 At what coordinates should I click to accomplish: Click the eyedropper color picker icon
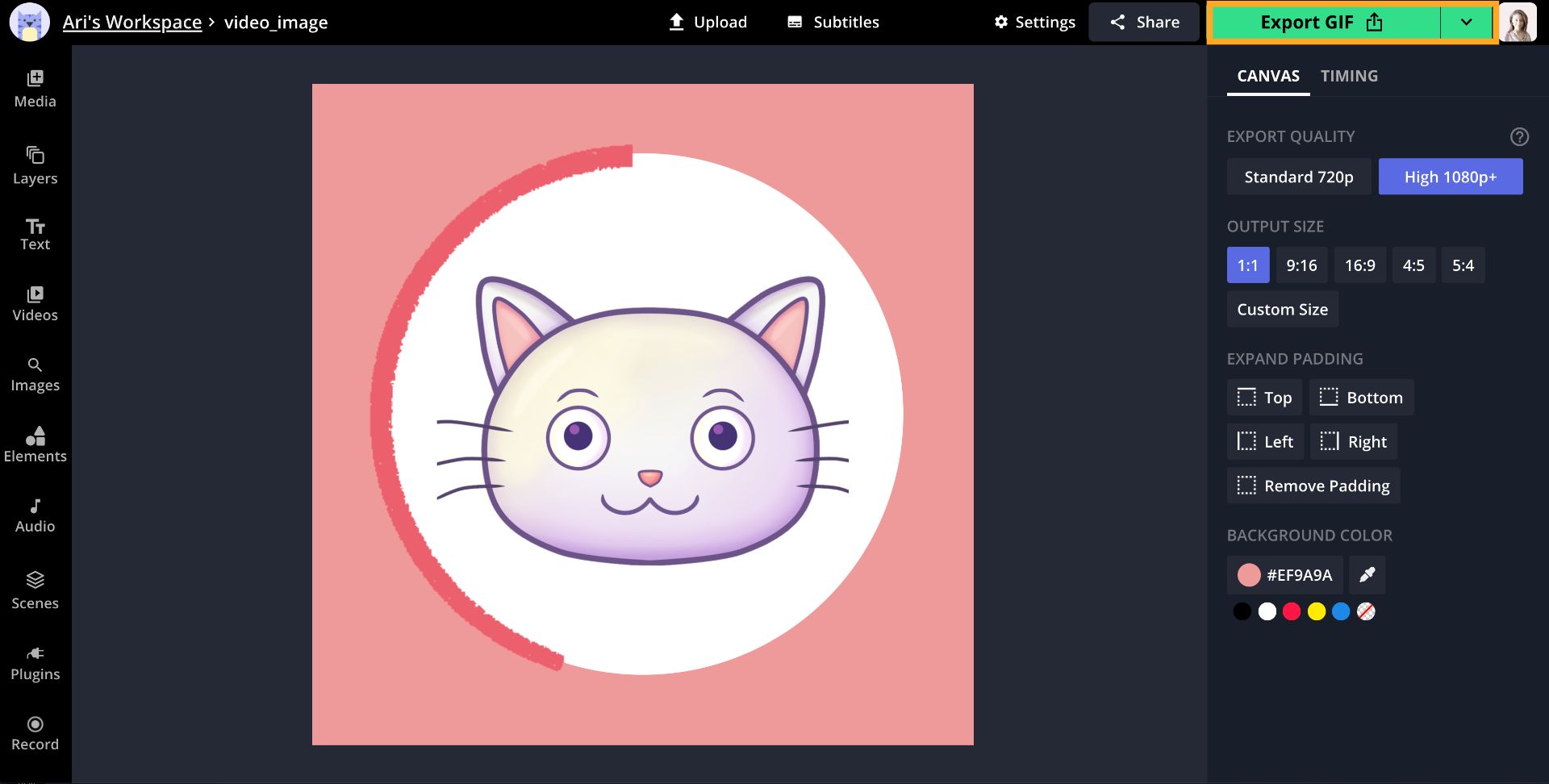click(x=1367, y=575)
